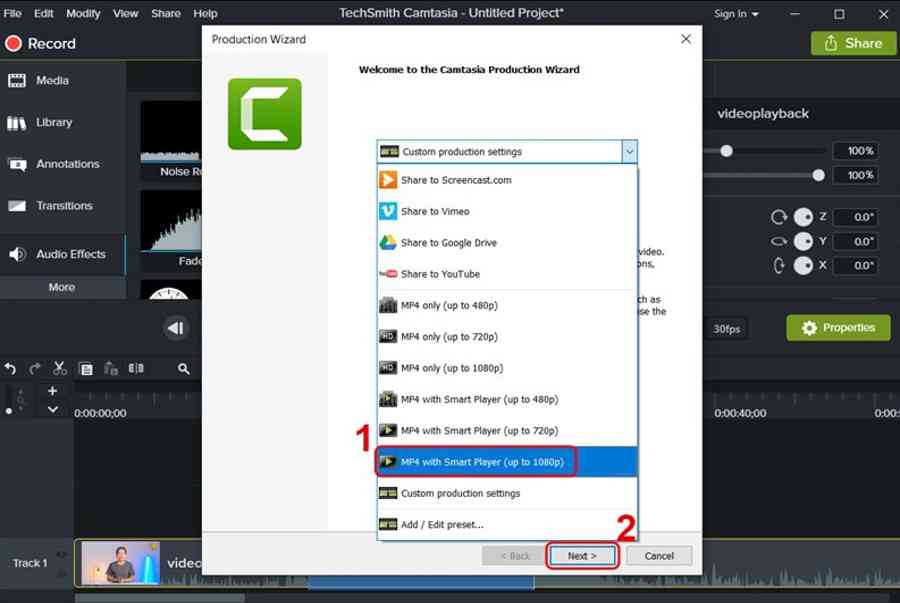Click the Y rotation value field
Screen dimensions: 900x603
tap(856, 242)
